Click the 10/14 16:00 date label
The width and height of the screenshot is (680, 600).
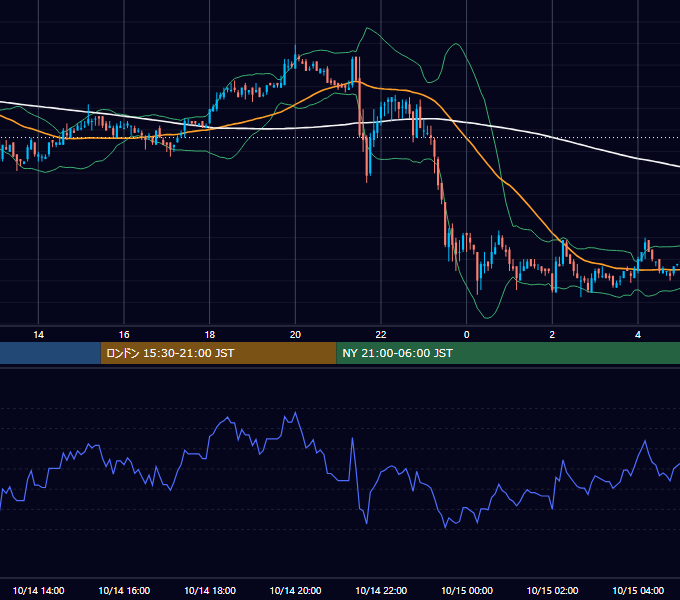[x=124, y=590]
